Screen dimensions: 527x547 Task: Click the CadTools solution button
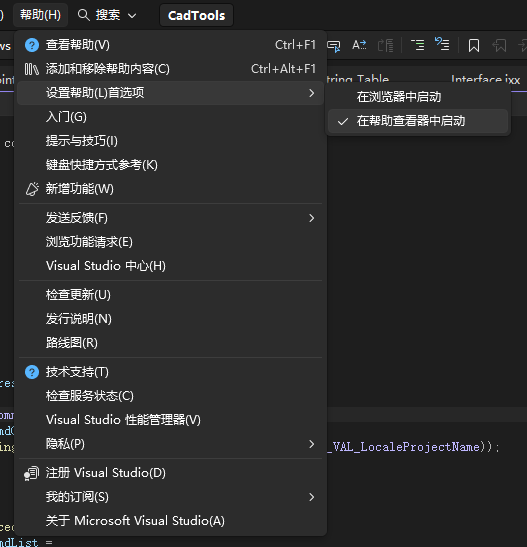click(196, 15)
